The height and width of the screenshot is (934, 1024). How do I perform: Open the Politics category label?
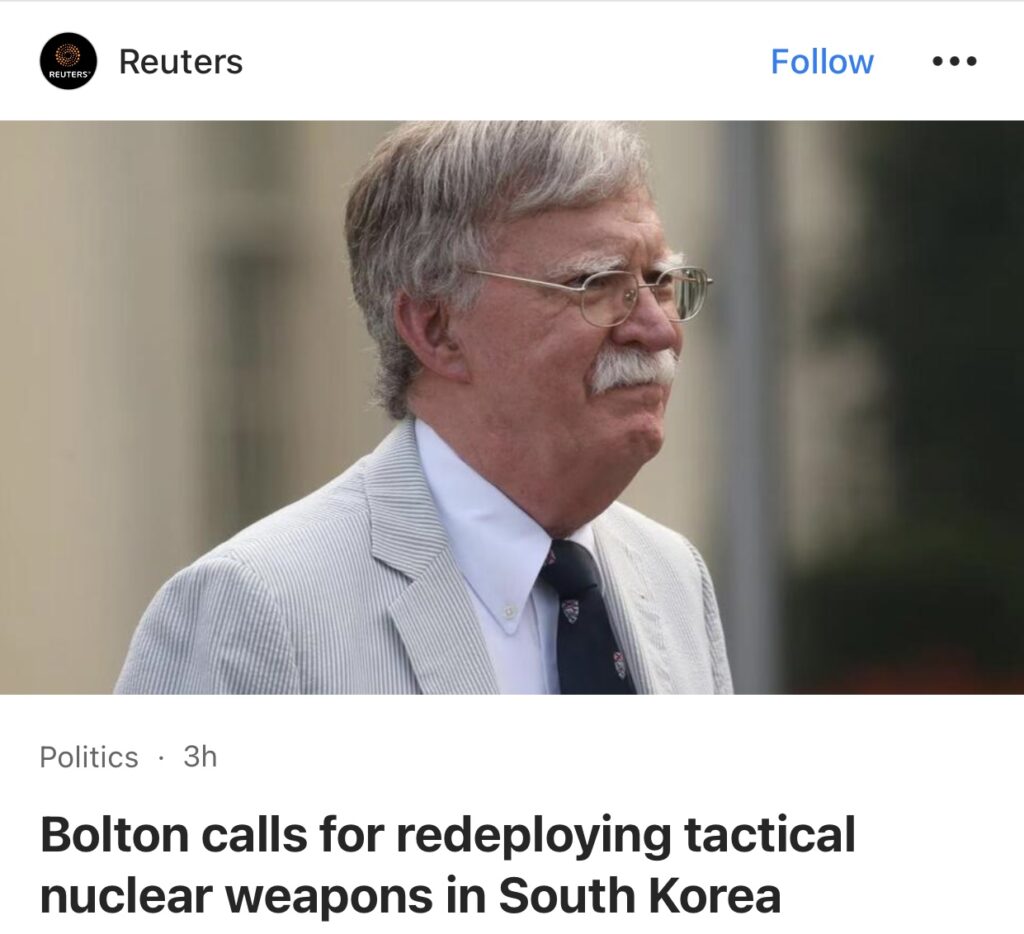(x=89, y=757)
